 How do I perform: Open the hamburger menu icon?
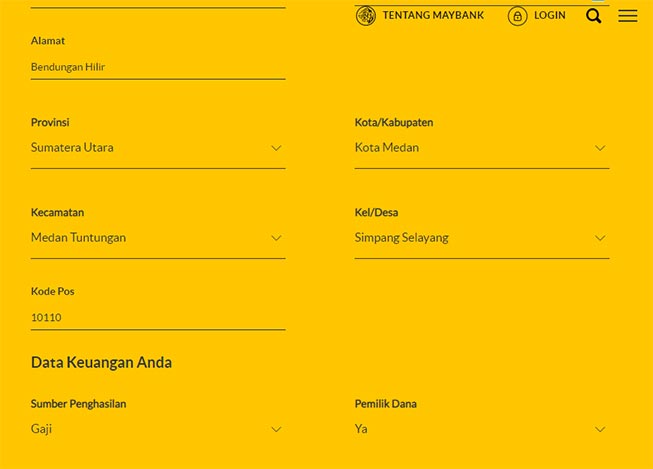pyautogui.click(x=628, y=16)
